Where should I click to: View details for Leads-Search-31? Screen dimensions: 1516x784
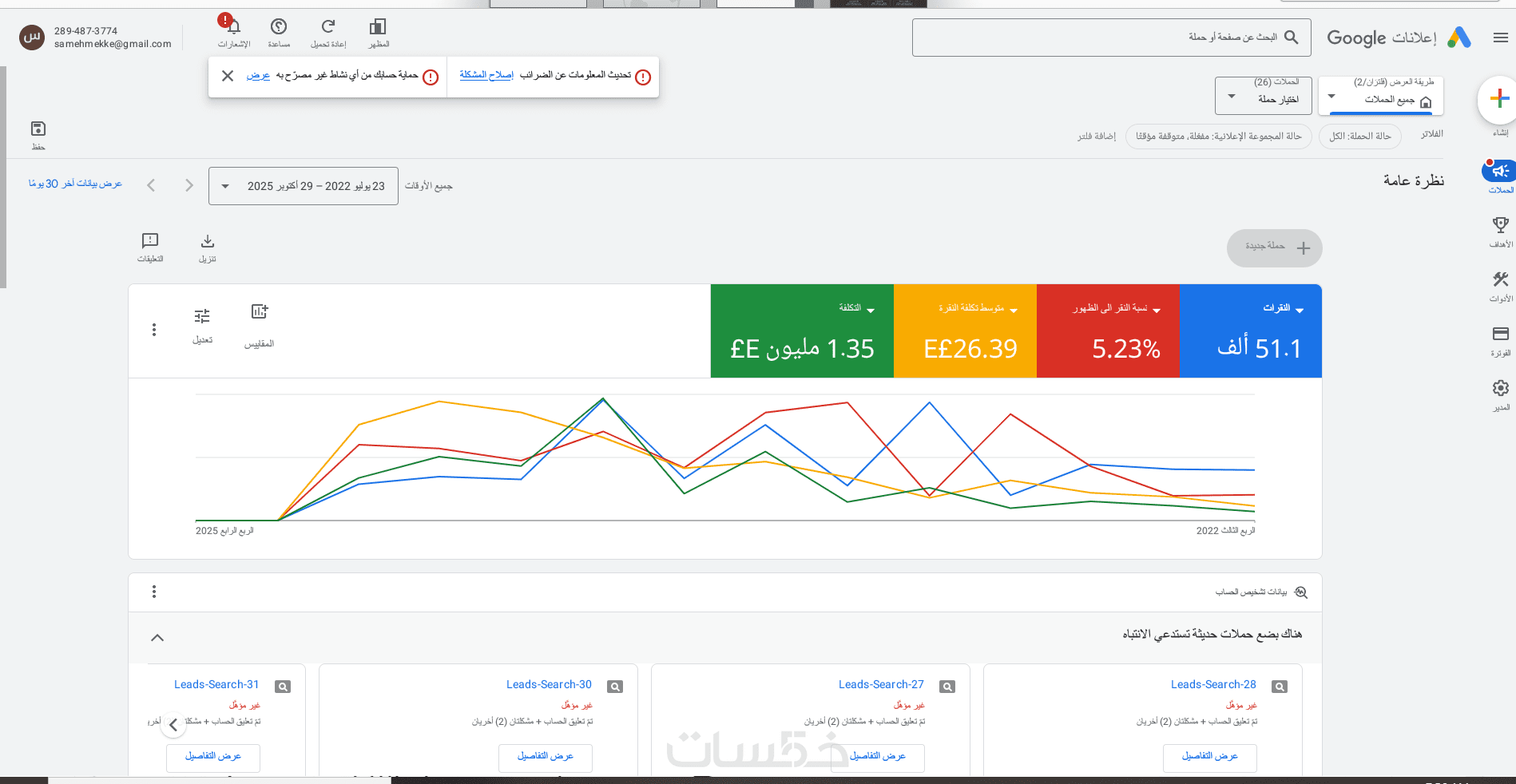pos(213,758)
